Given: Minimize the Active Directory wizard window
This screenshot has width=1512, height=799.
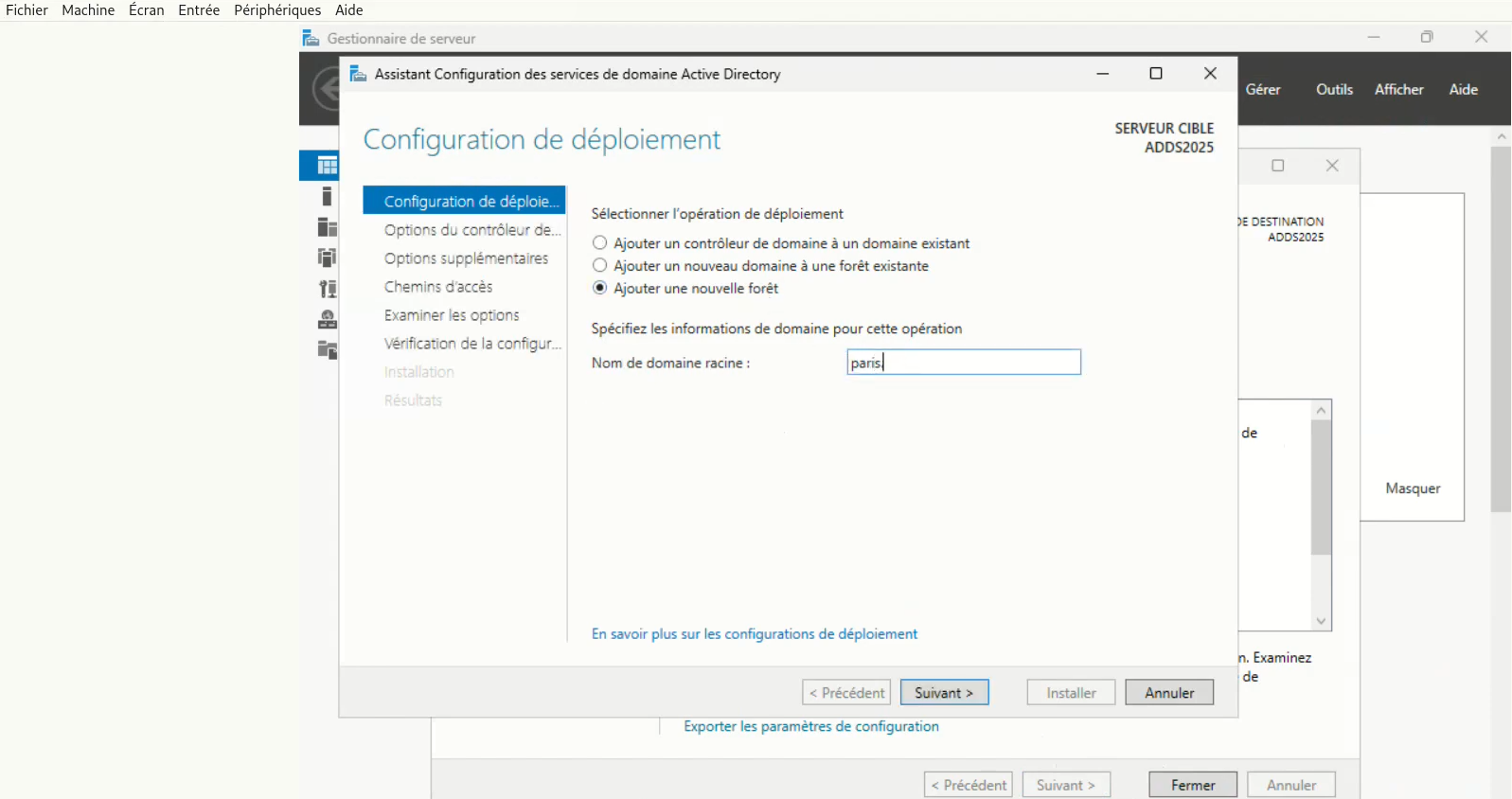Looking at the screenshot, I should point(1103,74).
